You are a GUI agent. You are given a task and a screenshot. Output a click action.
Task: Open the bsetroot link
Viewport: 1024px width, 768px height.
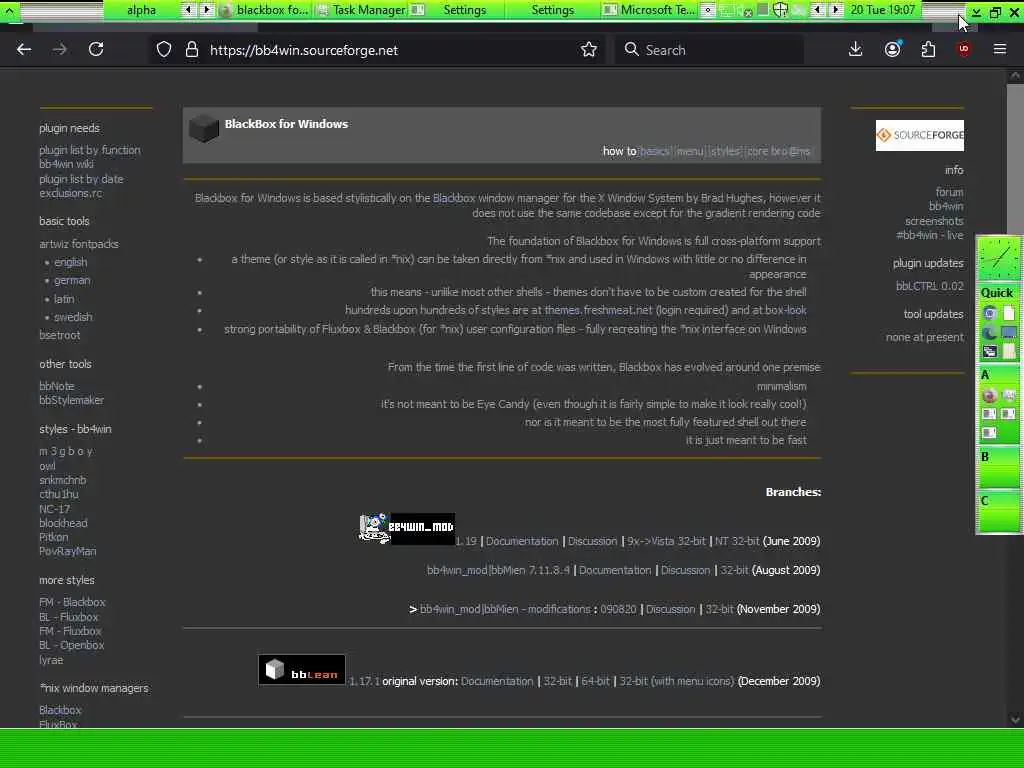tap(59, 335)
